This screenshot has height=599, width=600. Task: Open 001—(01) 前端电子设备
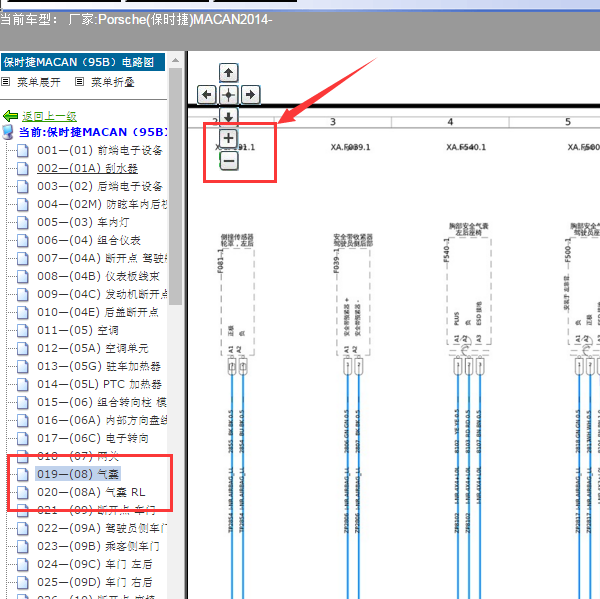point(99,150)
